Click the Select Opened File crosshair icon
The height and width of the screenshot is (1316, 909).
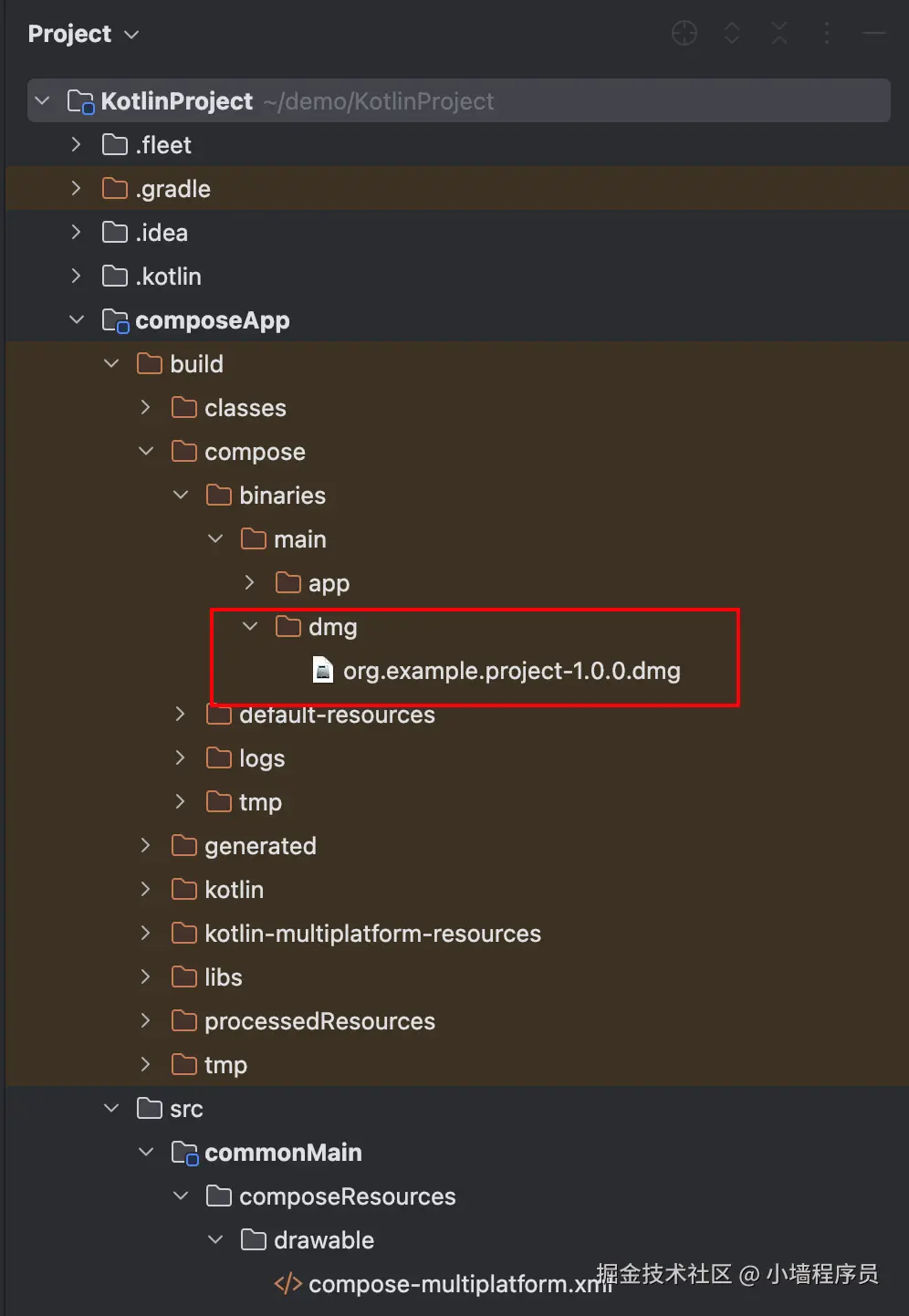[x=684, y=34]
